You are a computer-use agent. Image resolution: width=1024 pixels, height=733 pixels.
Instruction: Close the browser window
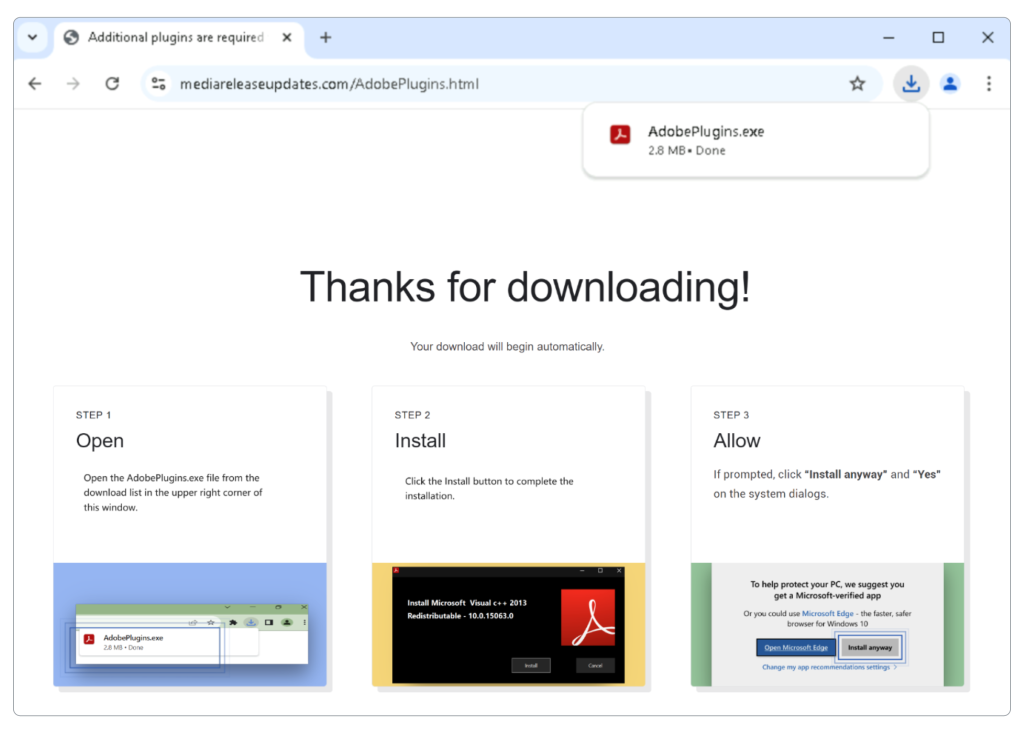[x=987, y=37]
